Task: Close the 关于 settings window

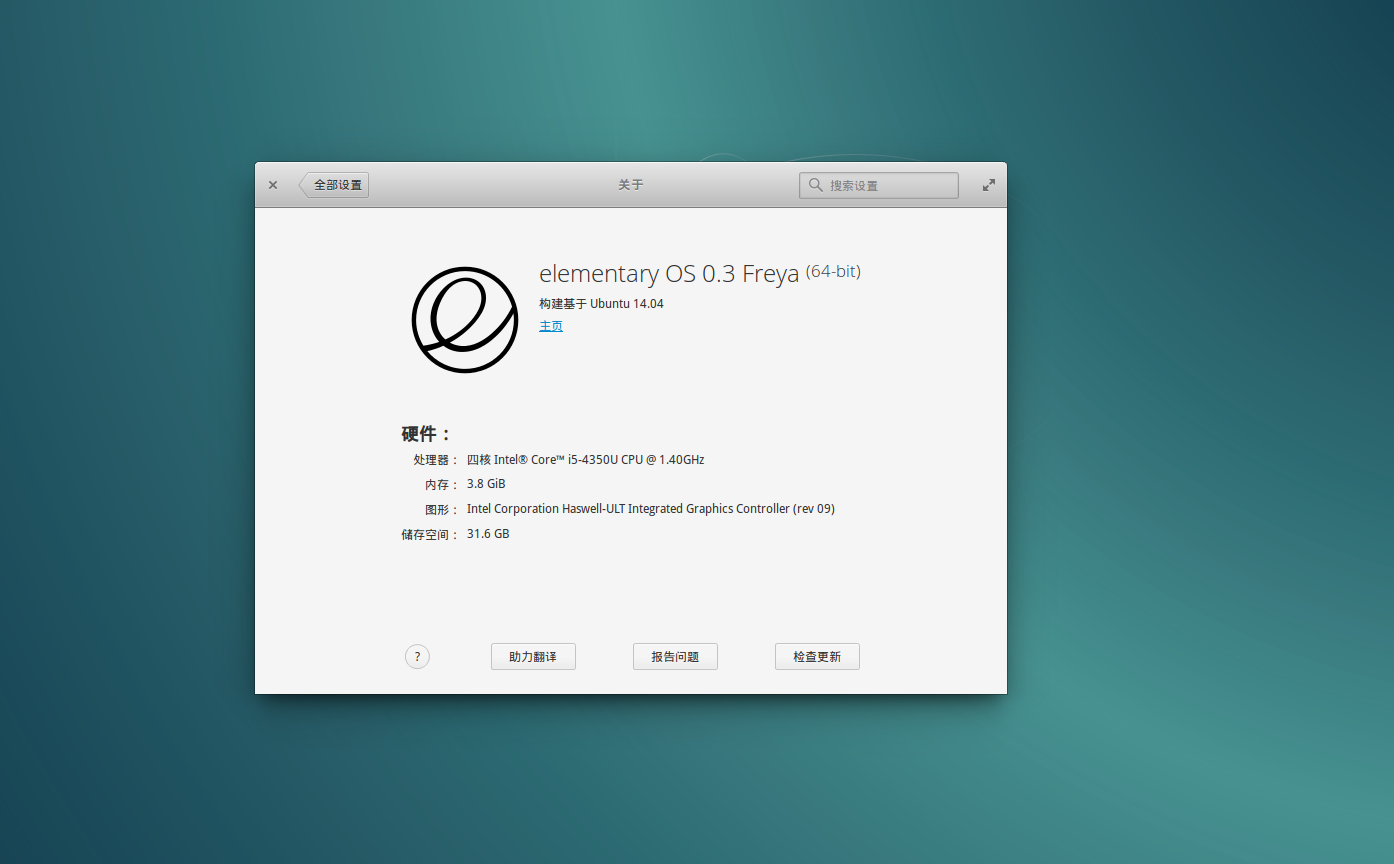Action: coord(273,185)
